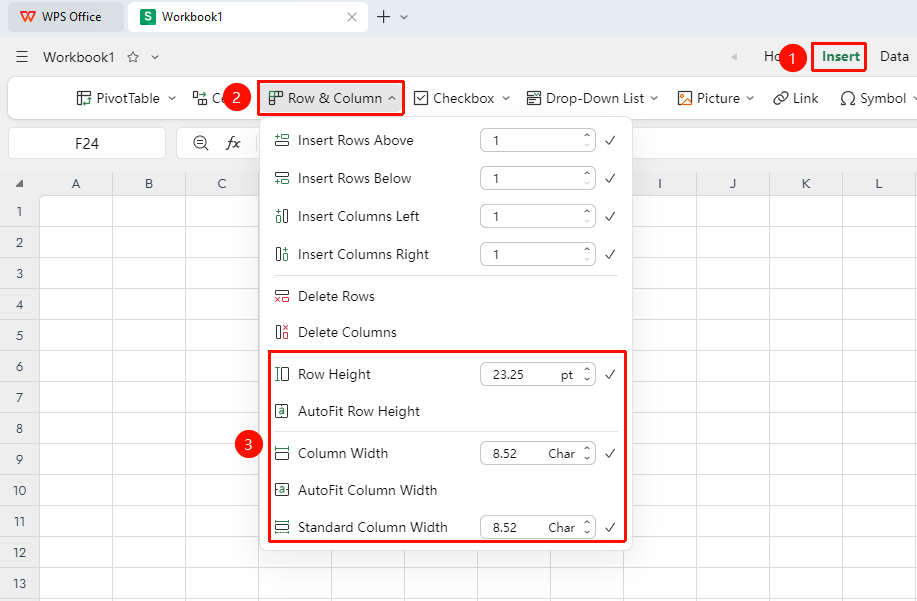Image resolution: width=917 pixels, height=601 pixels.
Task: Switch to the Data ribbon tab
Action: (x=894, y=57)
